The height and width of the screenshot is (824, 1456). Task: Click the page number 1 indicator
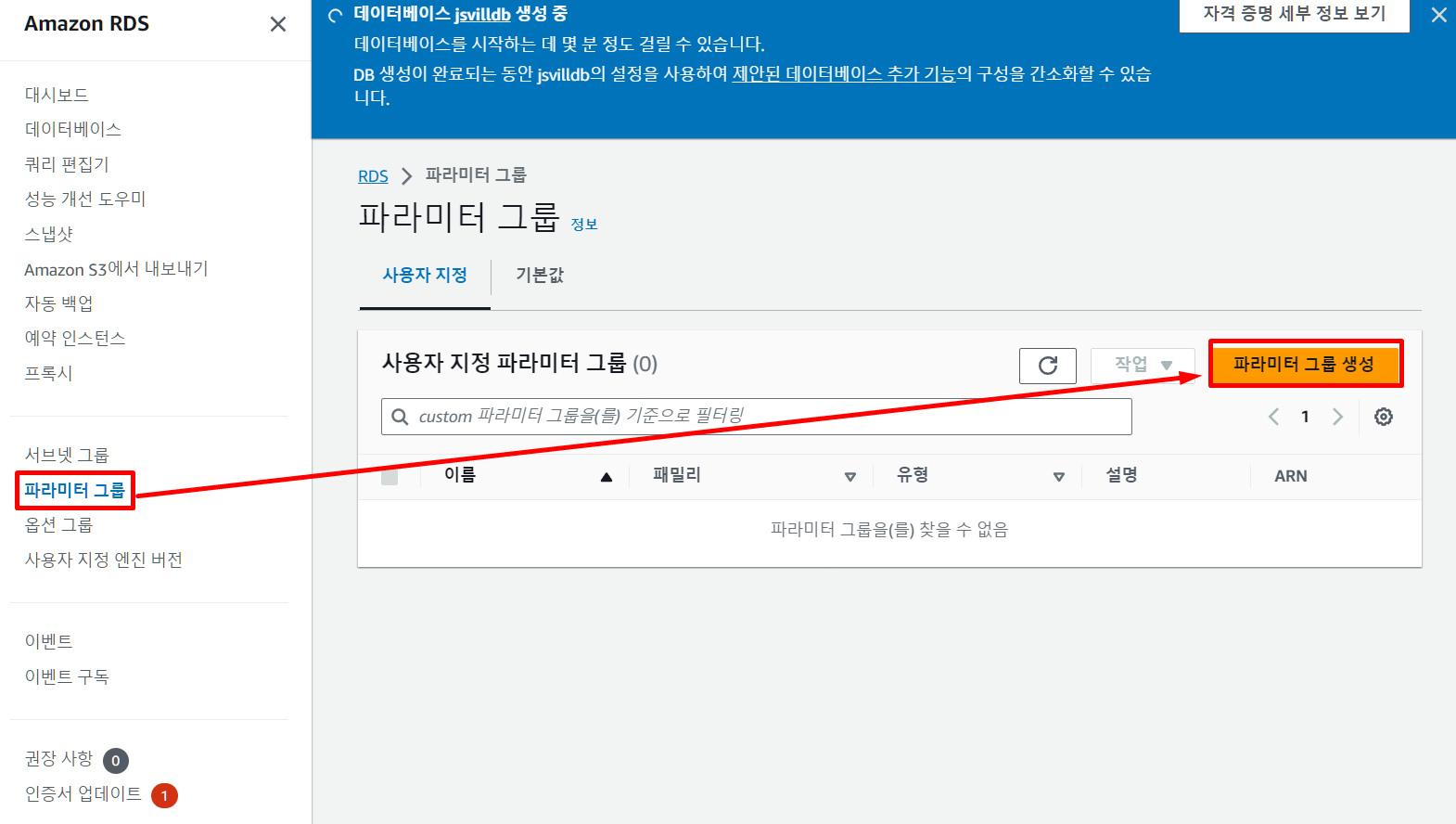tap(1305, 417)
